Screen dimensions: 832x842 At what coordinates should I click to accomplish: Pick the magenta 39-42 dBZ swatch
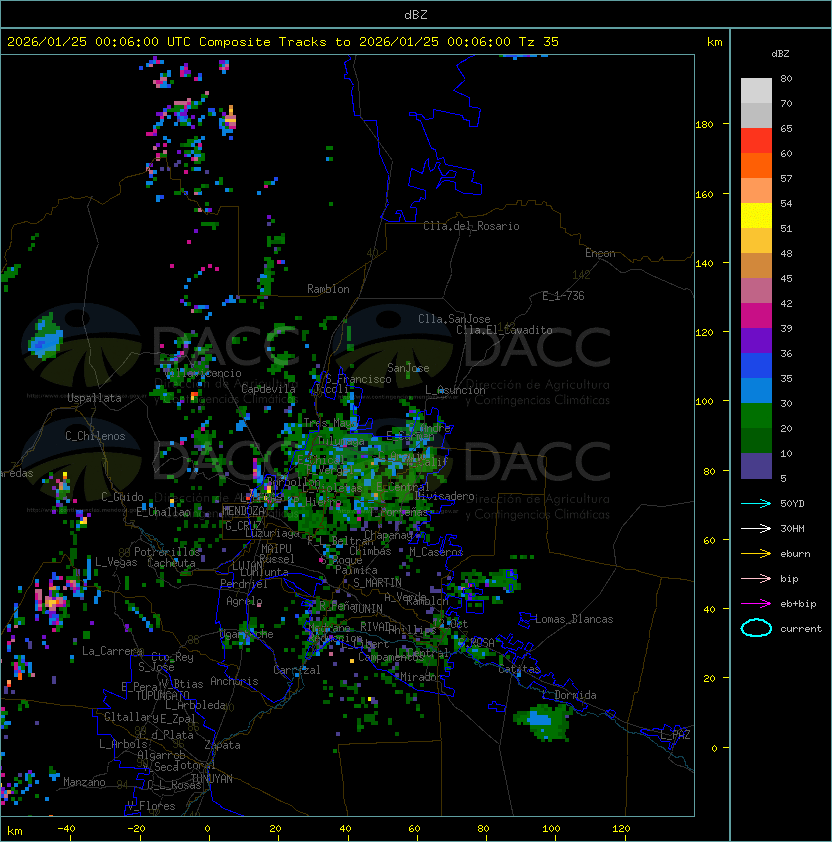tap(756, 316)
